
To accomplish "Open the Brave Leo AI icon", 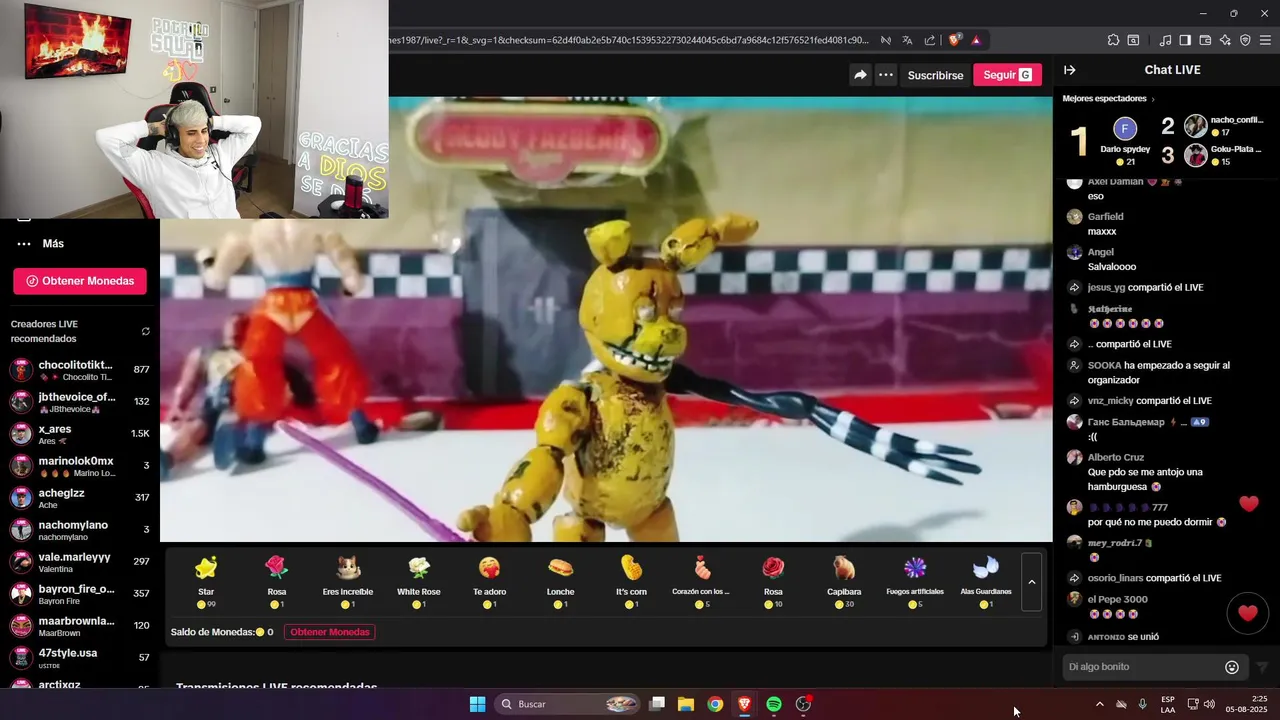I will 1225,40.
